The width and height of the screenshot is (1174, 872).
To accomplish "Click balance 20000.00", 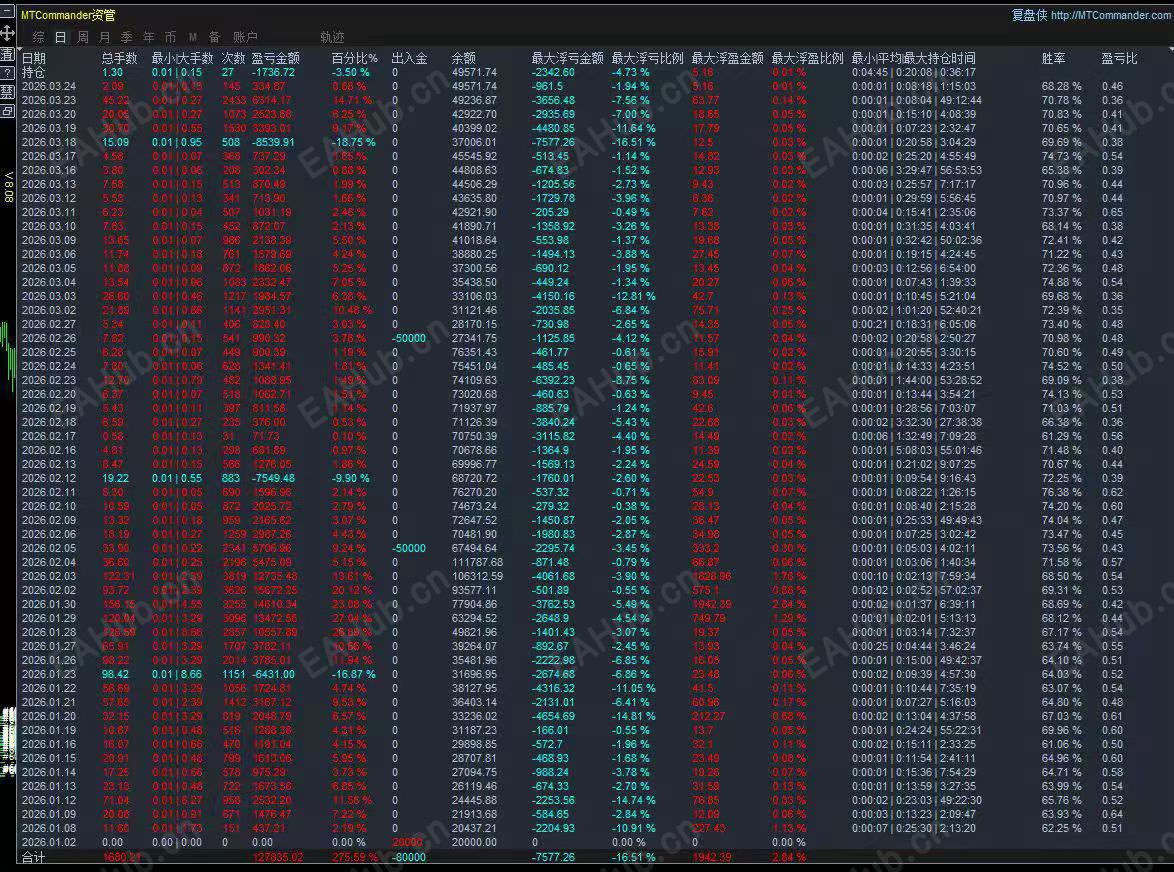I will 474,842.
